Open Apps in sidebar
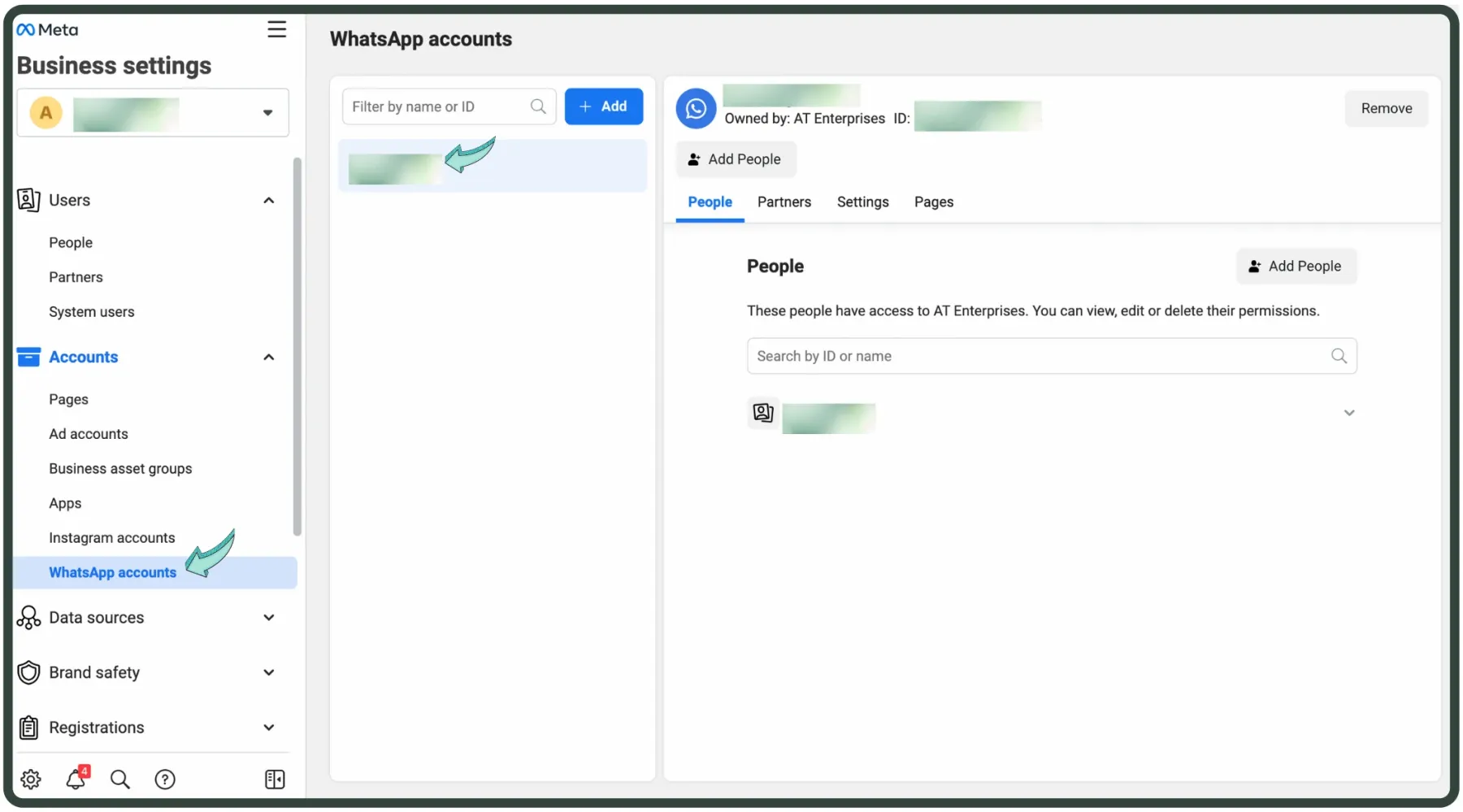 (x=65, y=503)
